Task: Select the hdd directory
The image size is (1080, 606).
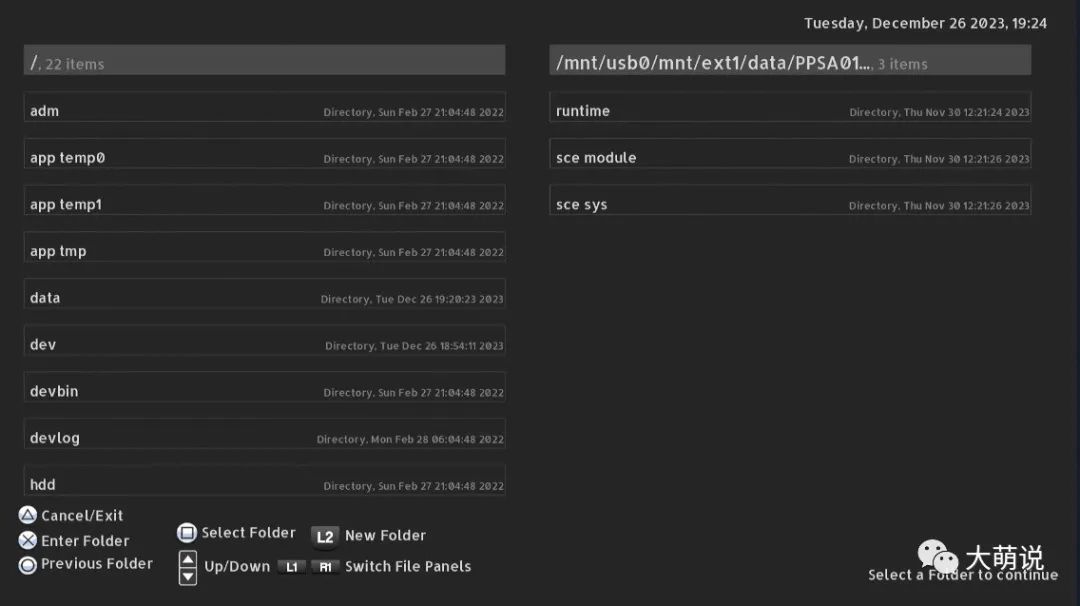Action: [264, 483]
